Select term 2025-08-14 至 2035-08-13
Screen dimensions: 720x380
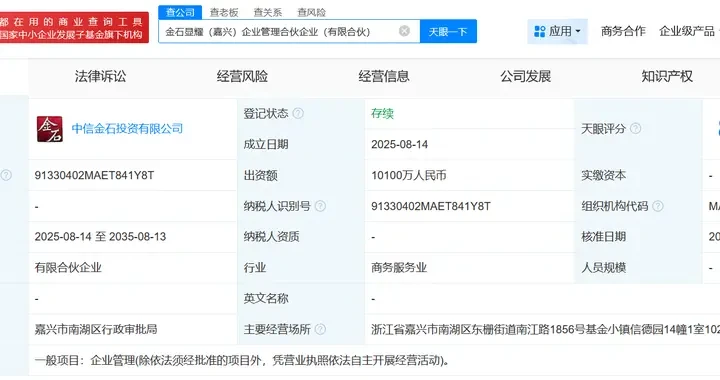click(x=100, y=237)
